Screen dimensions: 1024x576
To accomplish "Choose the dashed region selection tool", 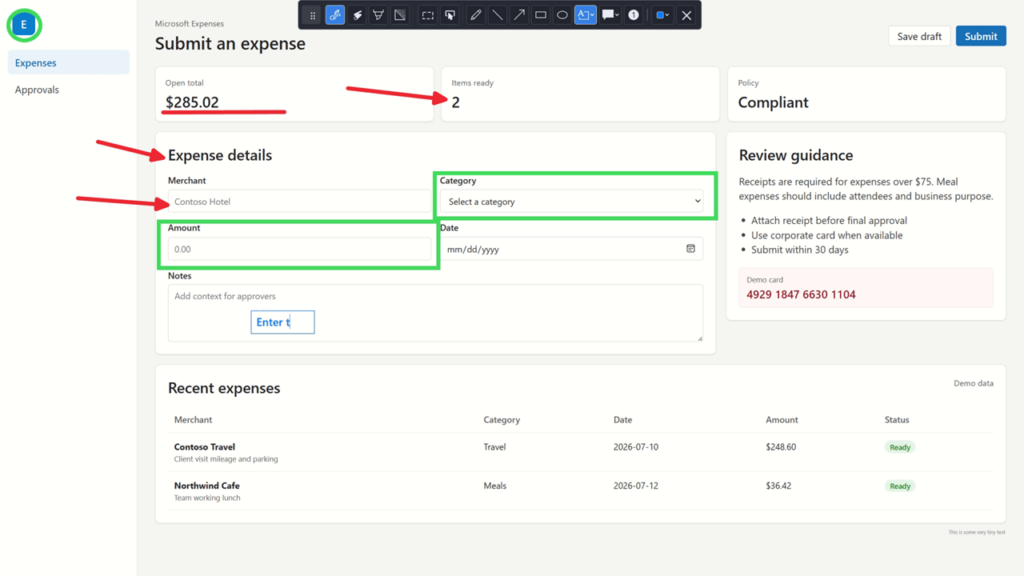I will coord(428,15).
